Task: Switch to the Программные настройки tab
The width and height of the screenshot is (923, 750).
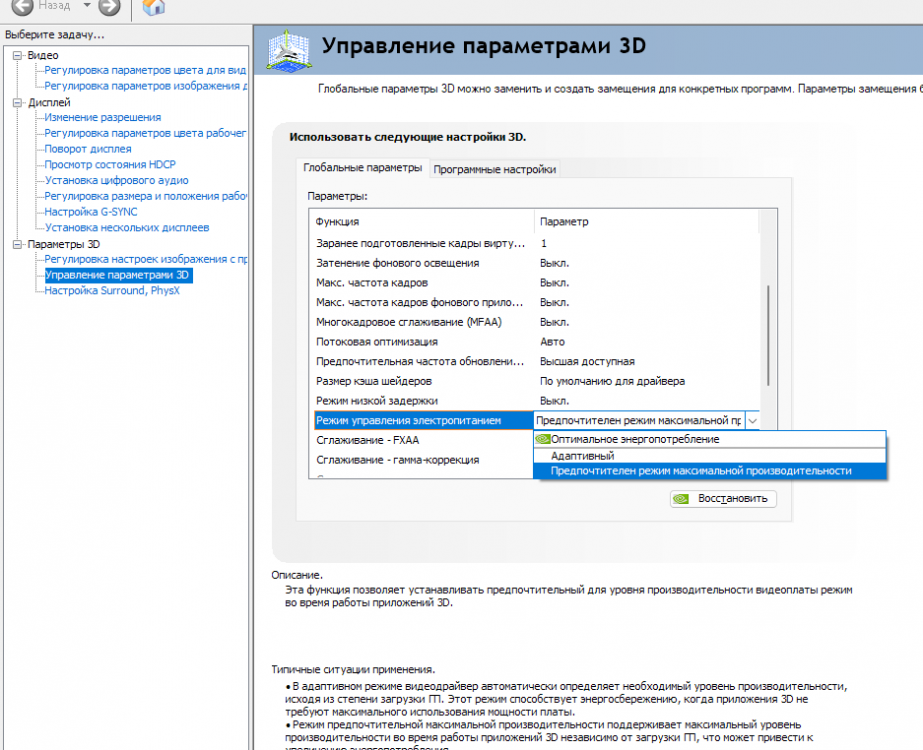Action: 494,169
